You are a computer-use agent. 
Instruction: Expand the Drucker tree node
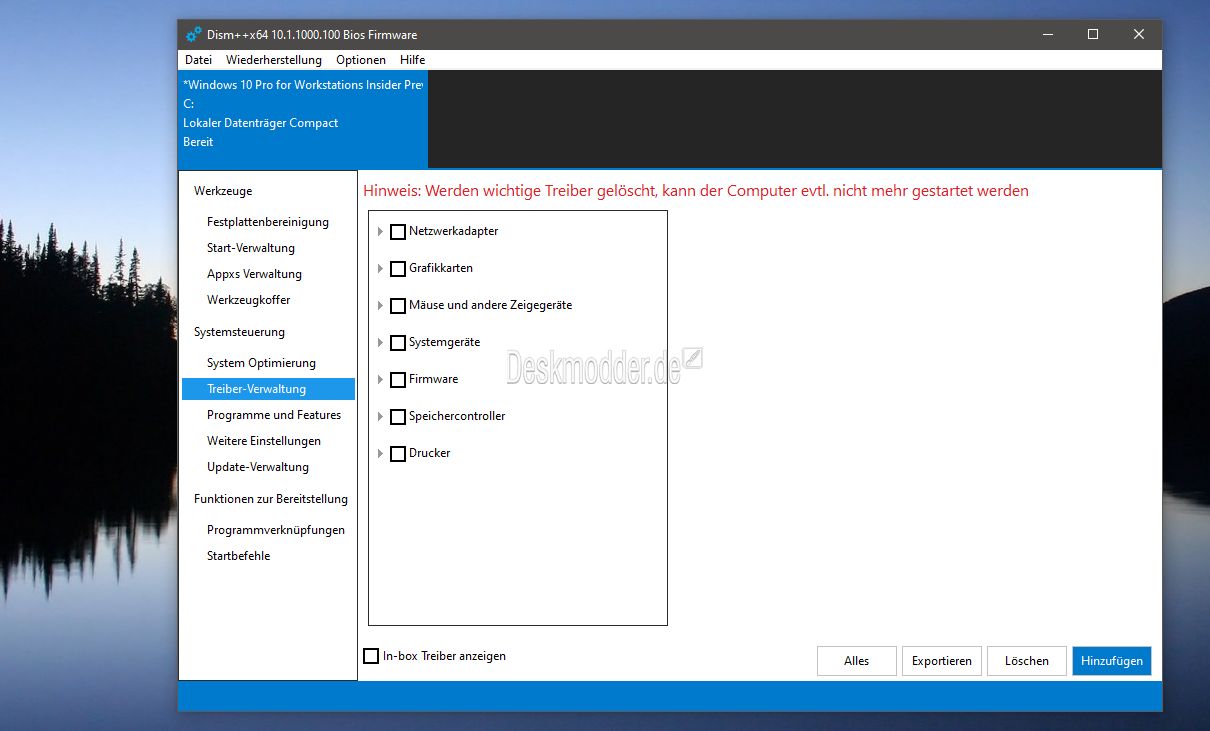380,454
